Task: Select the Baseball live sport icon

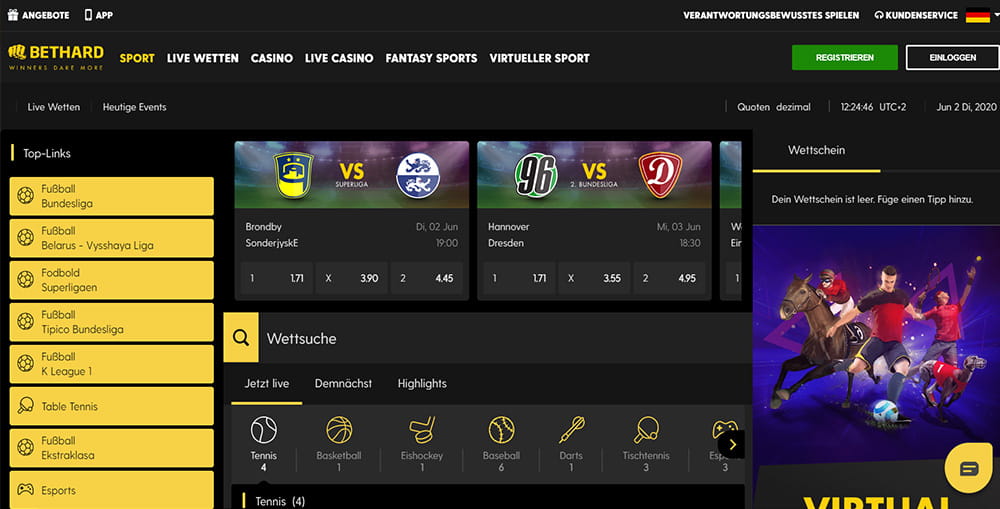Action: [x=501, y=430]
